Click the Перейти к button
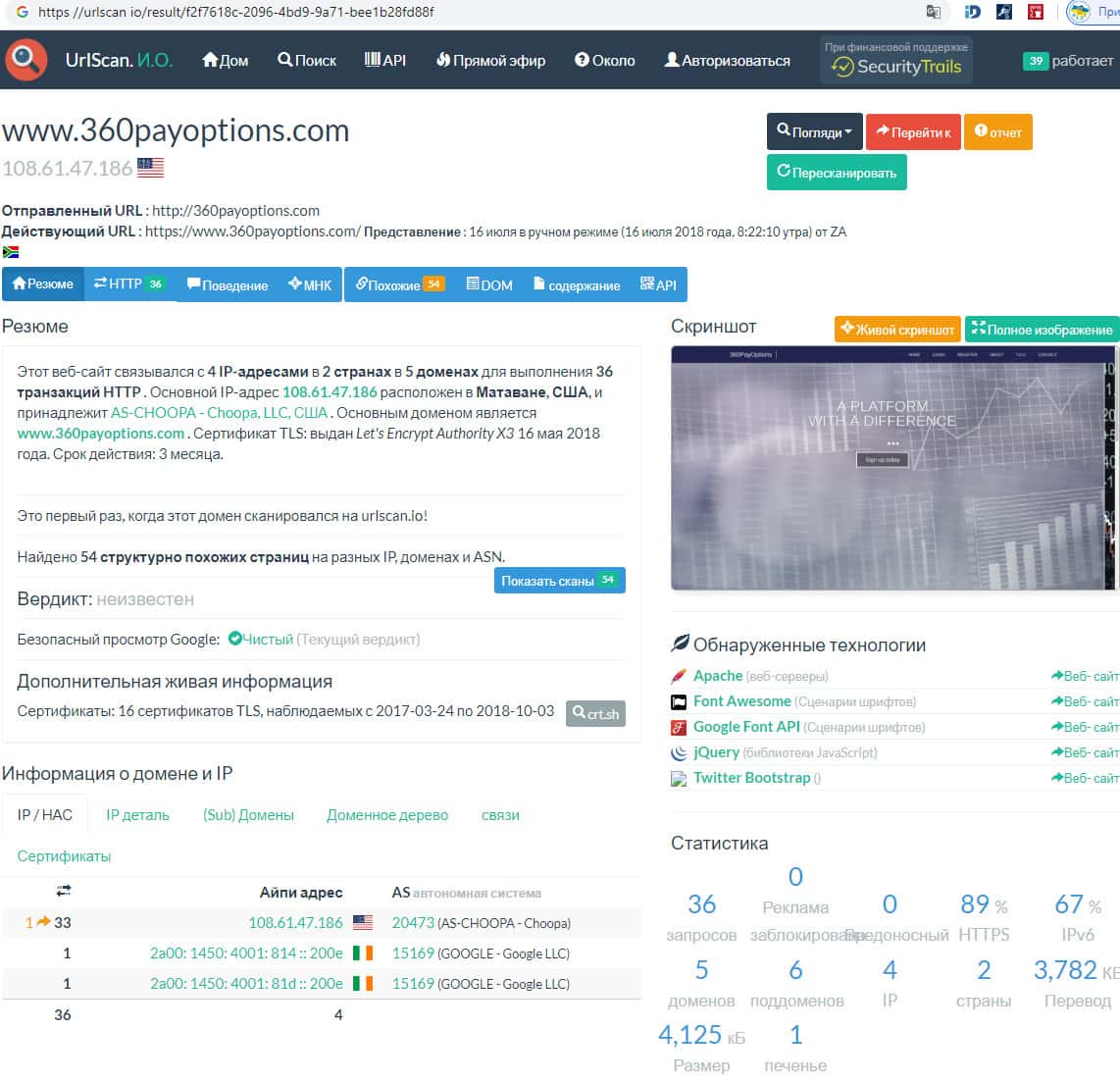Image resolution: width=1120 pixels, height=1082 pixels. point(913,131)
